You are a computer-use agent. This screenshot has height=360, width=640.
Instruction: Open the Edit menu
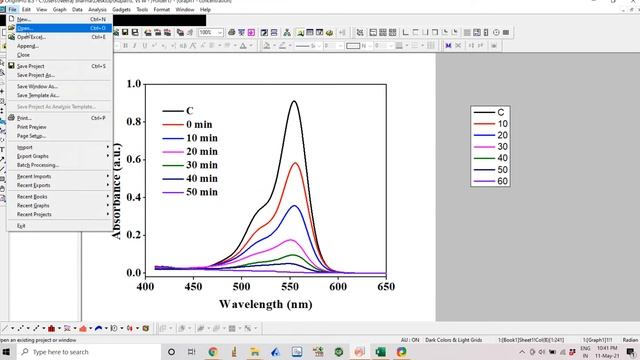click(x=26, y=9)
